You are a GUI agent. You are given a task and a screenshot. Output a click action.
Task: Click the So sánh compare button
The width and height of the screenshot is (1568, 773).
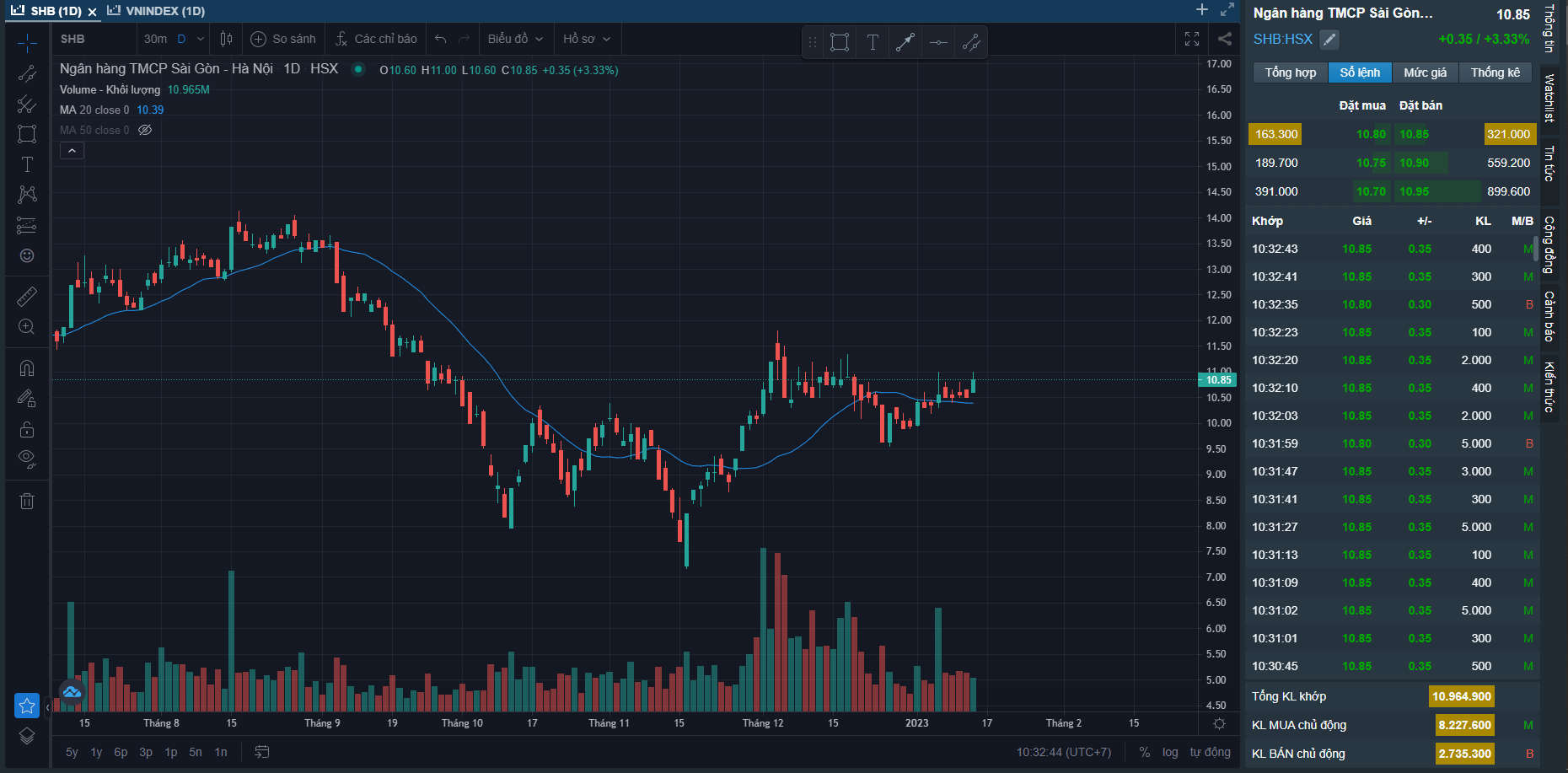point(283,39)
